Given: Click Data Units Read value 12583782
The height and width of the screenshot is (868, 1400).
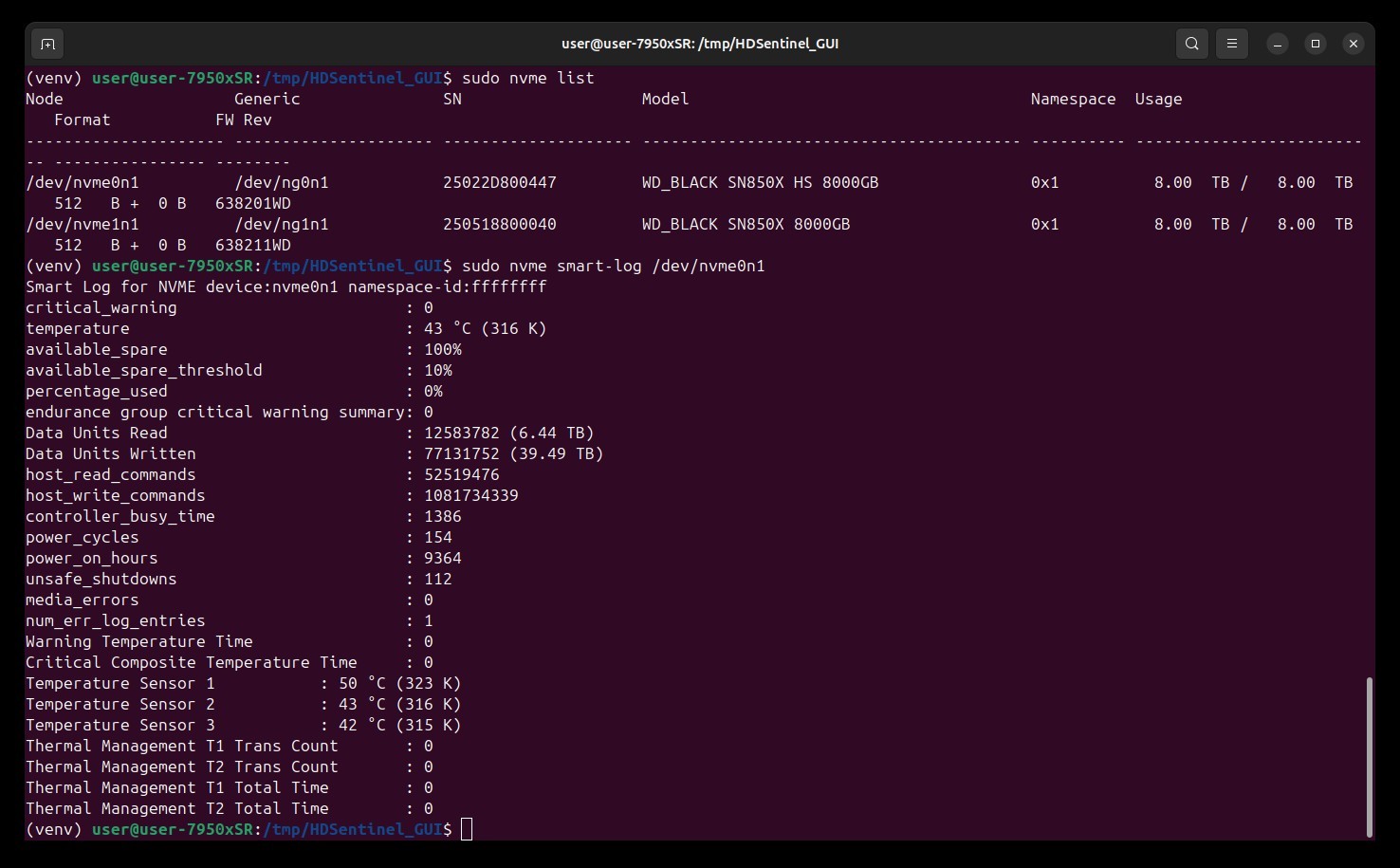Looking at the screenshot, I should coord(462,433).
